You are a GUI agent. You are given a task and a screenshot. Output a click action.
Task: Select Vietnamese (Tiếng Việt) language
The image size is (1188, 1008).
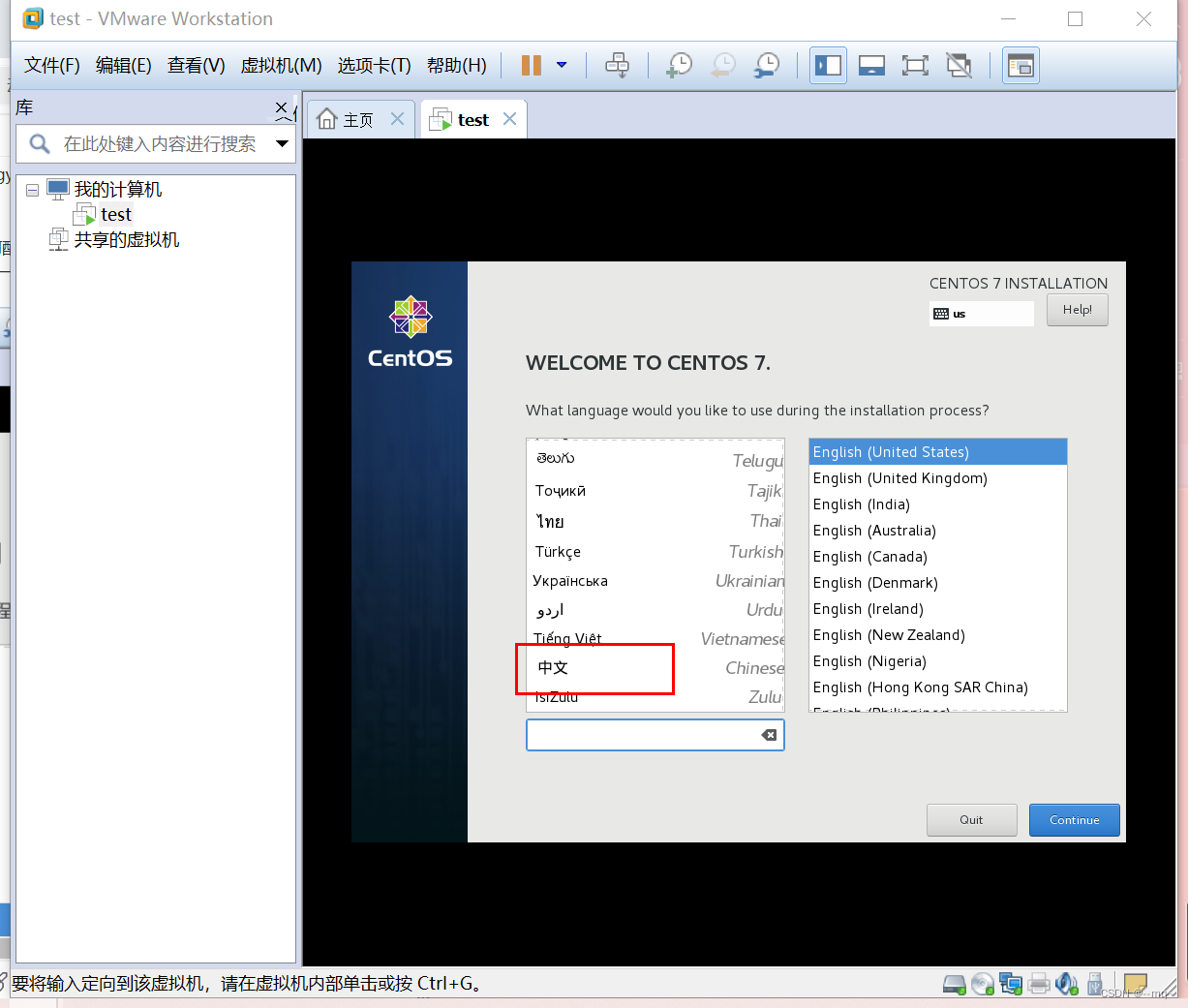655,639
